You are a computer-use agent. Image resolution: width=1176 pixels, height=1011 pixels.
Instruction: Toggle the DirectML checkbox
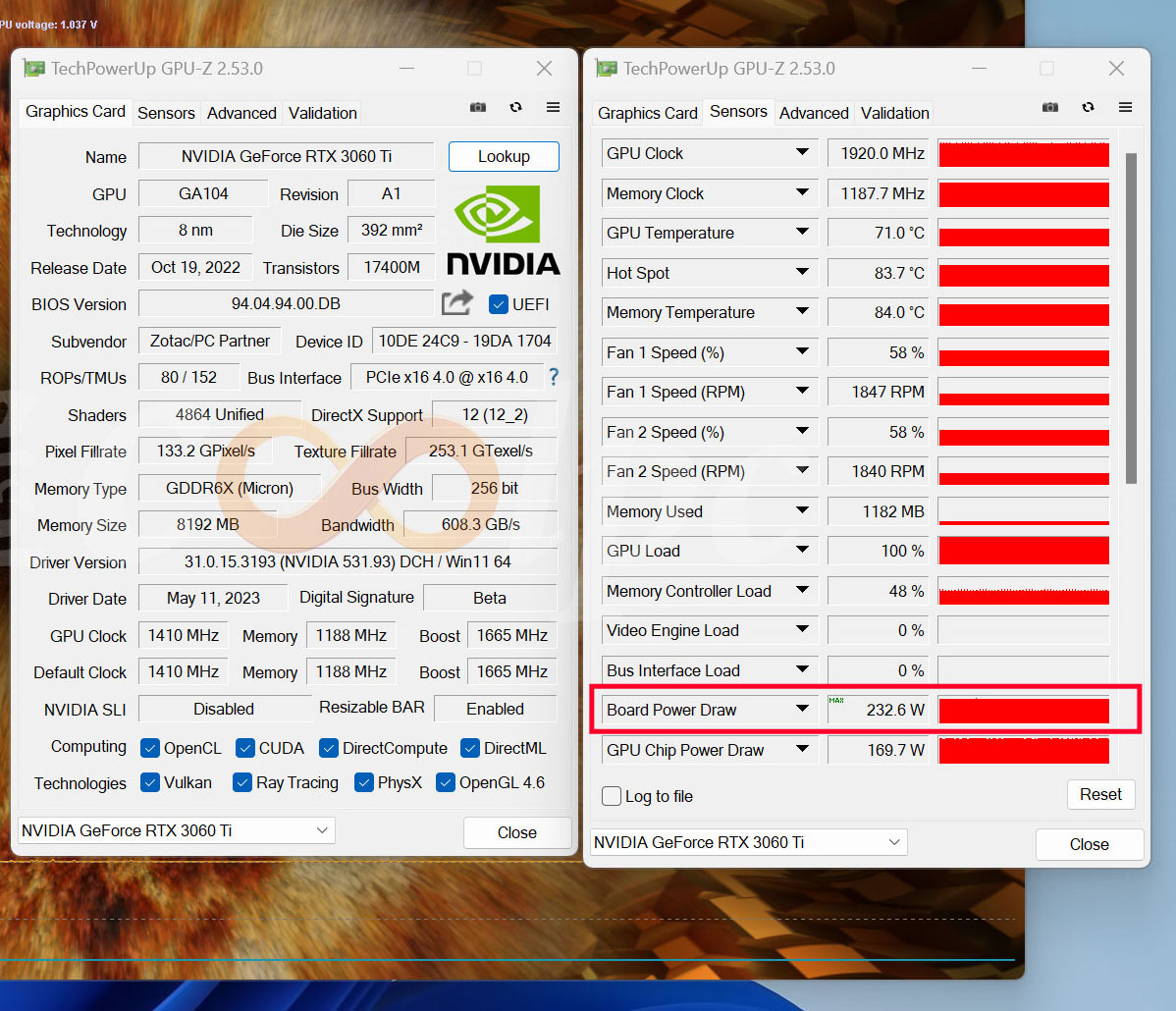(469, 749)
